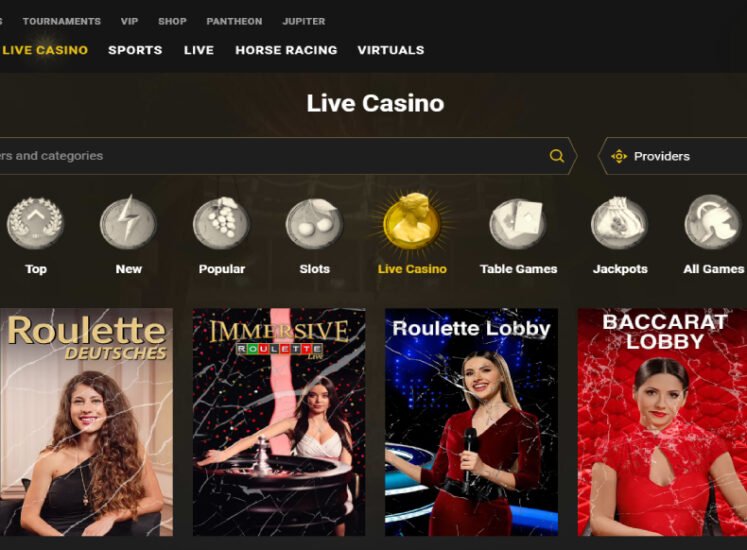Launch Immersive Roulette game thumbnail
Screen dimensions: 747x550
(x=279, y=422)
